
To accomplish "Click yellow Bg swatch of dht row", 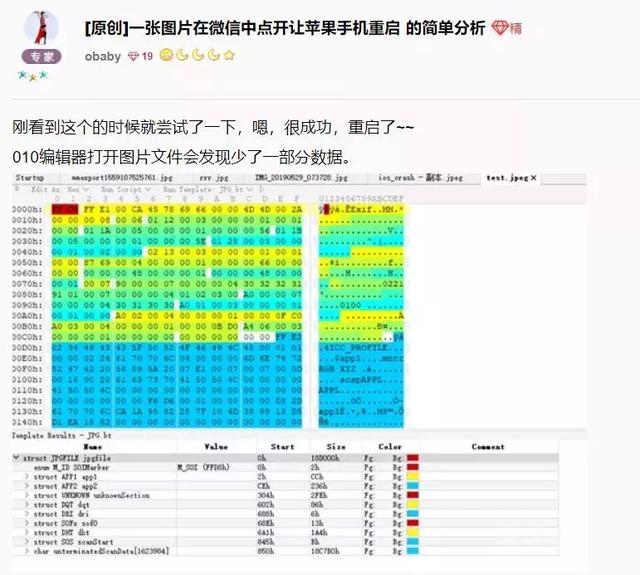I will [413, 533].
